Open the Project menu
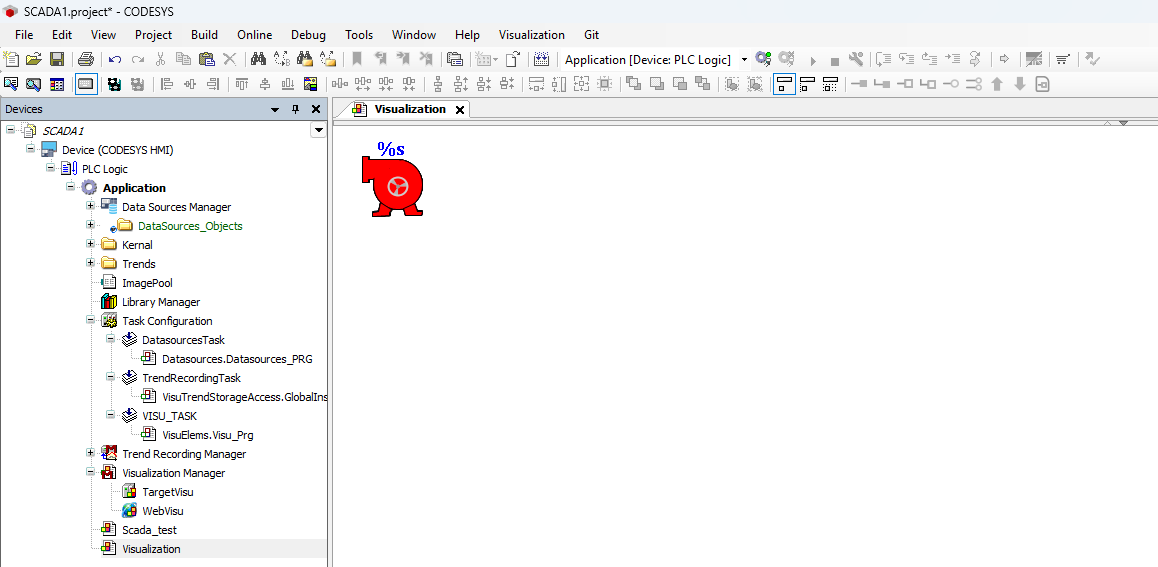Image resolution: width=1158 pixels, height=567 pixels. (154, 35)
